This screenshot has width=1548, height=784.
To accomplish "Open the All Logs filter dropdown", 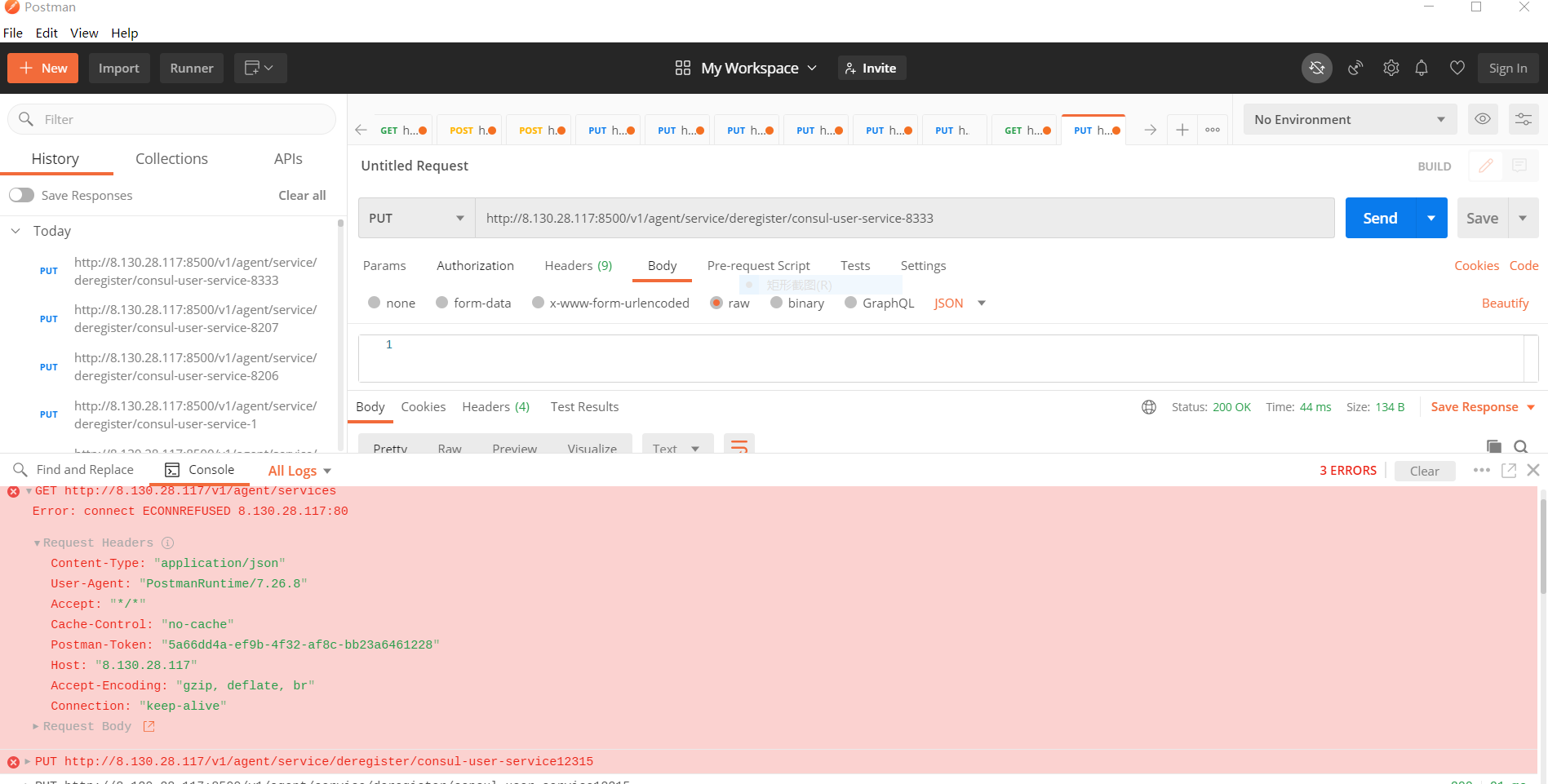I will click(x=299, y=471).
